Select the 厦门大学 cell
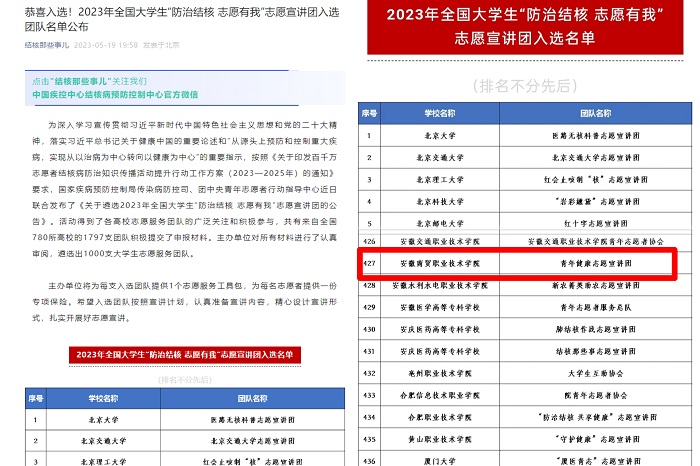Screen dimensions: 700x466 [x=440, y=460]
